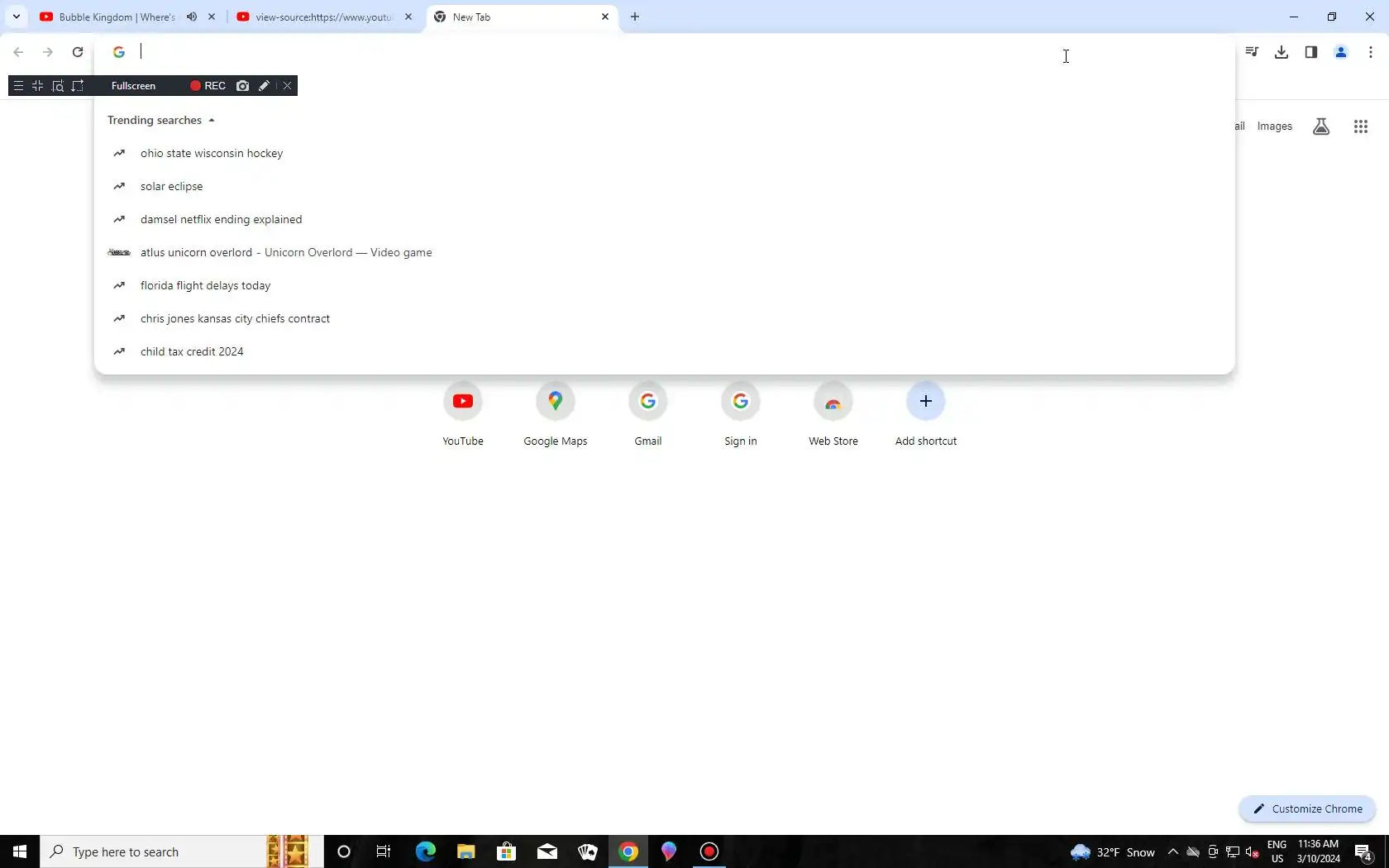Viewport: 1389px width, 868px height.
Task: Select the recorder region crosshair icon
Action: pyautogui.click(x=37, y=86)
